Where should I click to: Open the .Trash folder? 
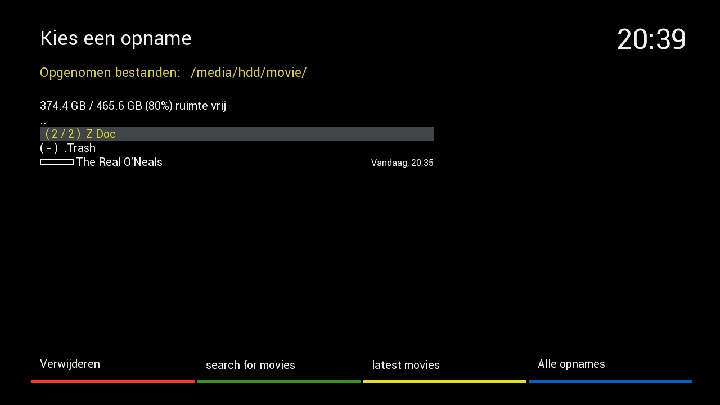tap(80, 148)
